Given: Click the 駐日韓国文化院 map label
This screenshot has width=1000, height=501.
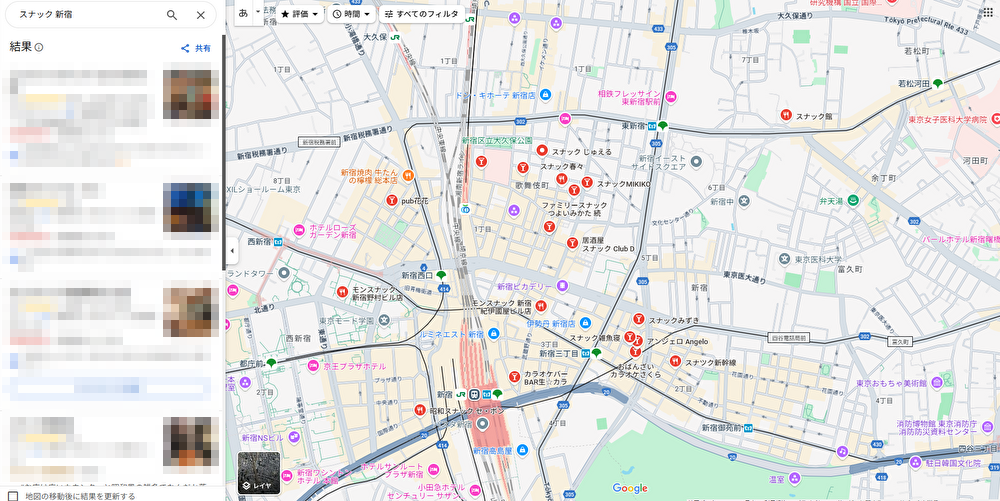Looking at the screenshot, I should click(x=953, y=463).
